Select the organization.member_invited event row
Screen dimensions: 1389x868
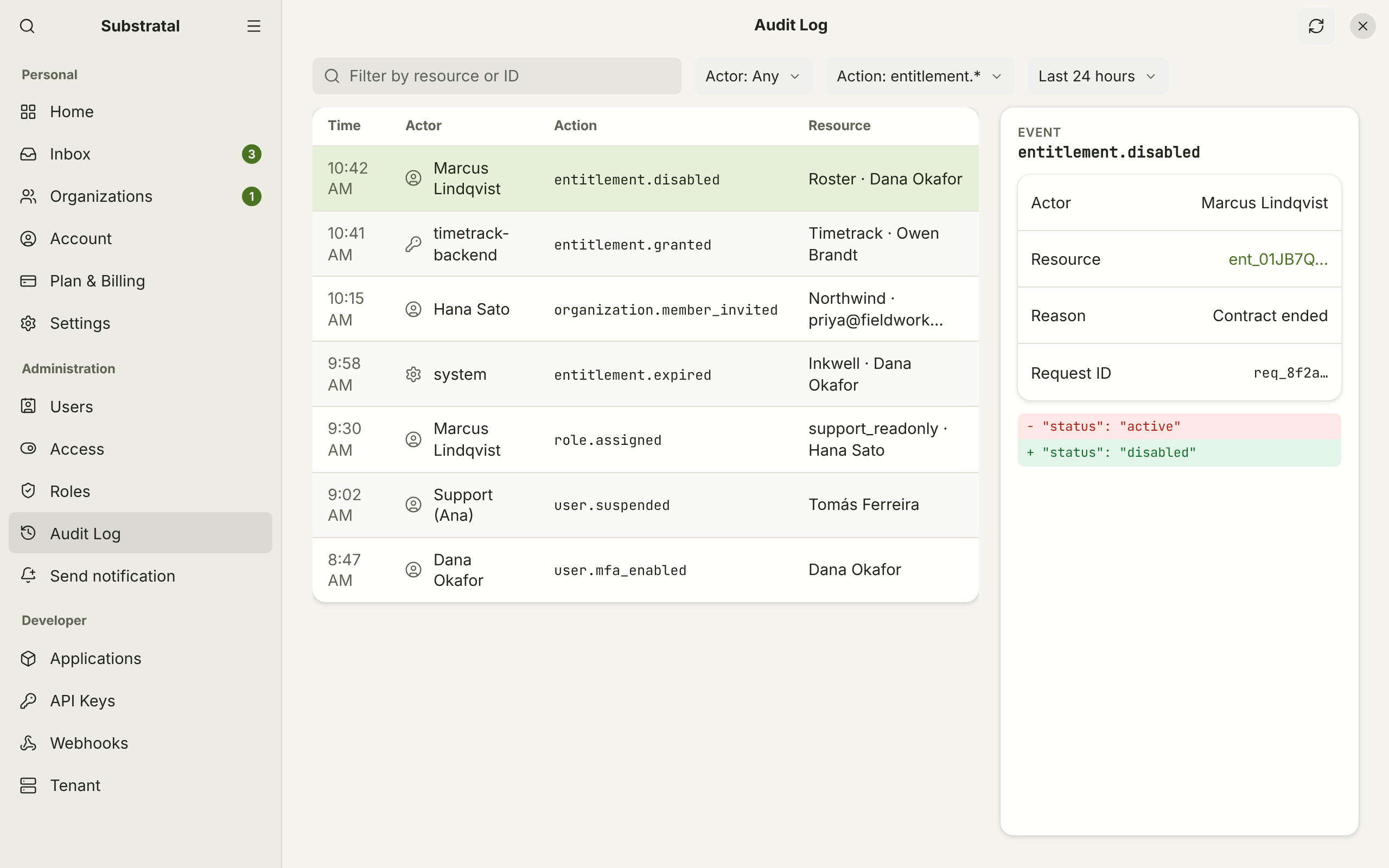[x=645, y=309]
